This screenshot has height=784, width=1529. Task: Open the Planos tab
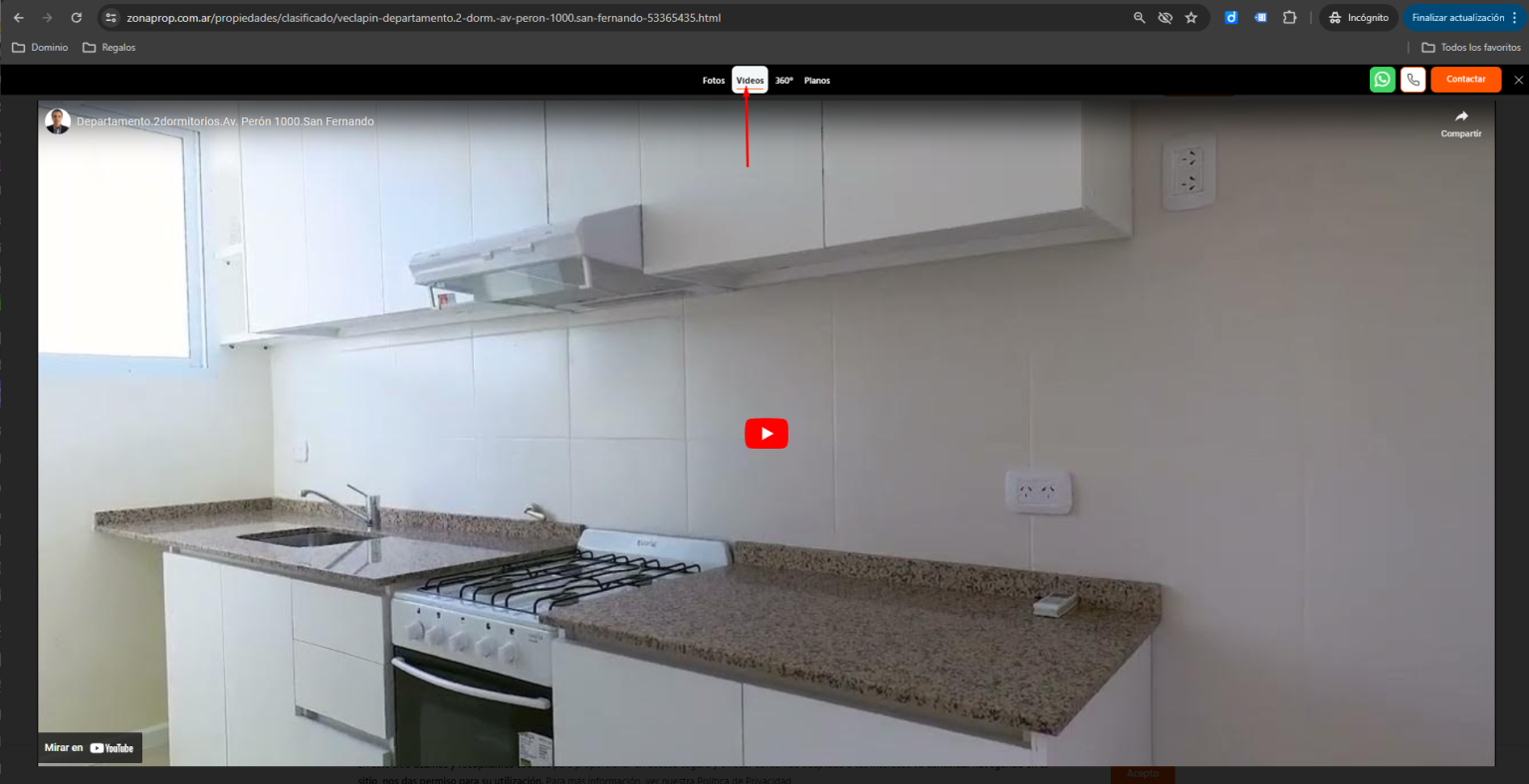click(x=816, y=81)
